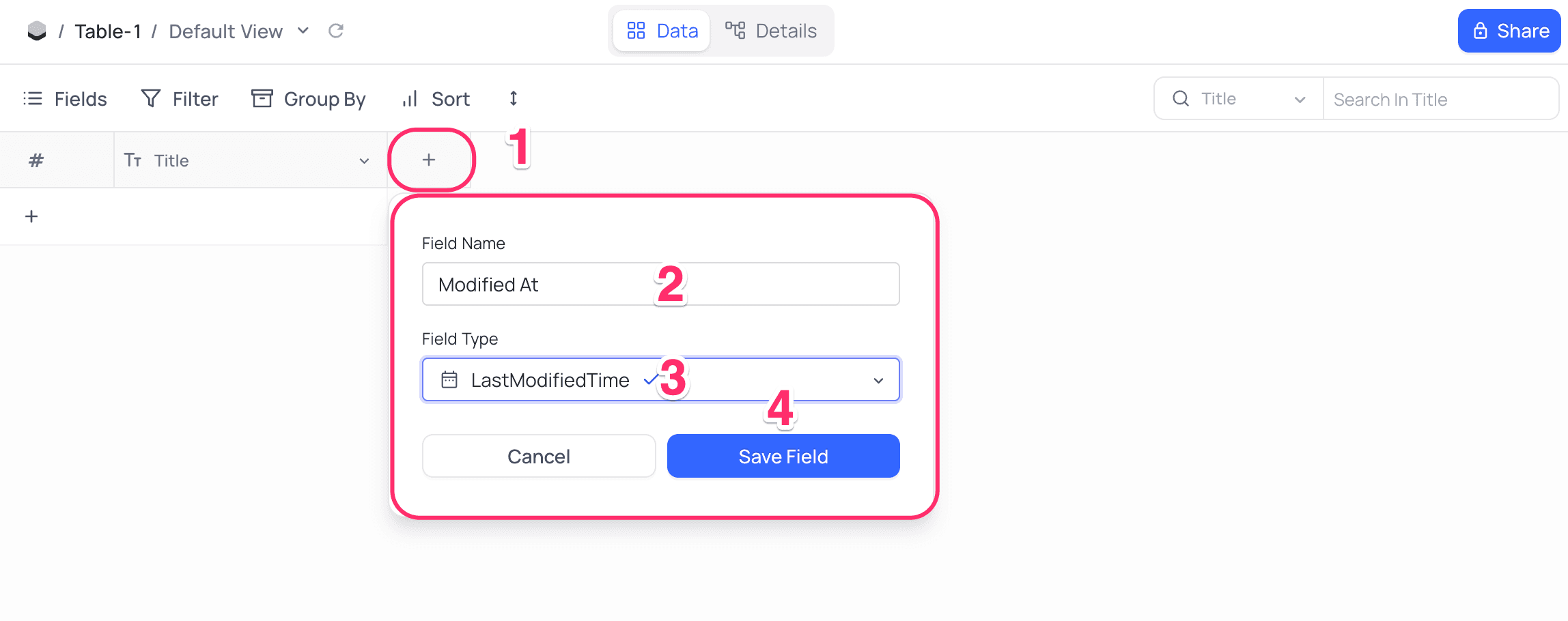Open the Field Type LastModifiedTime dropdown
1568x621 pixels.
pyautogui.click(x=878, y=380)
